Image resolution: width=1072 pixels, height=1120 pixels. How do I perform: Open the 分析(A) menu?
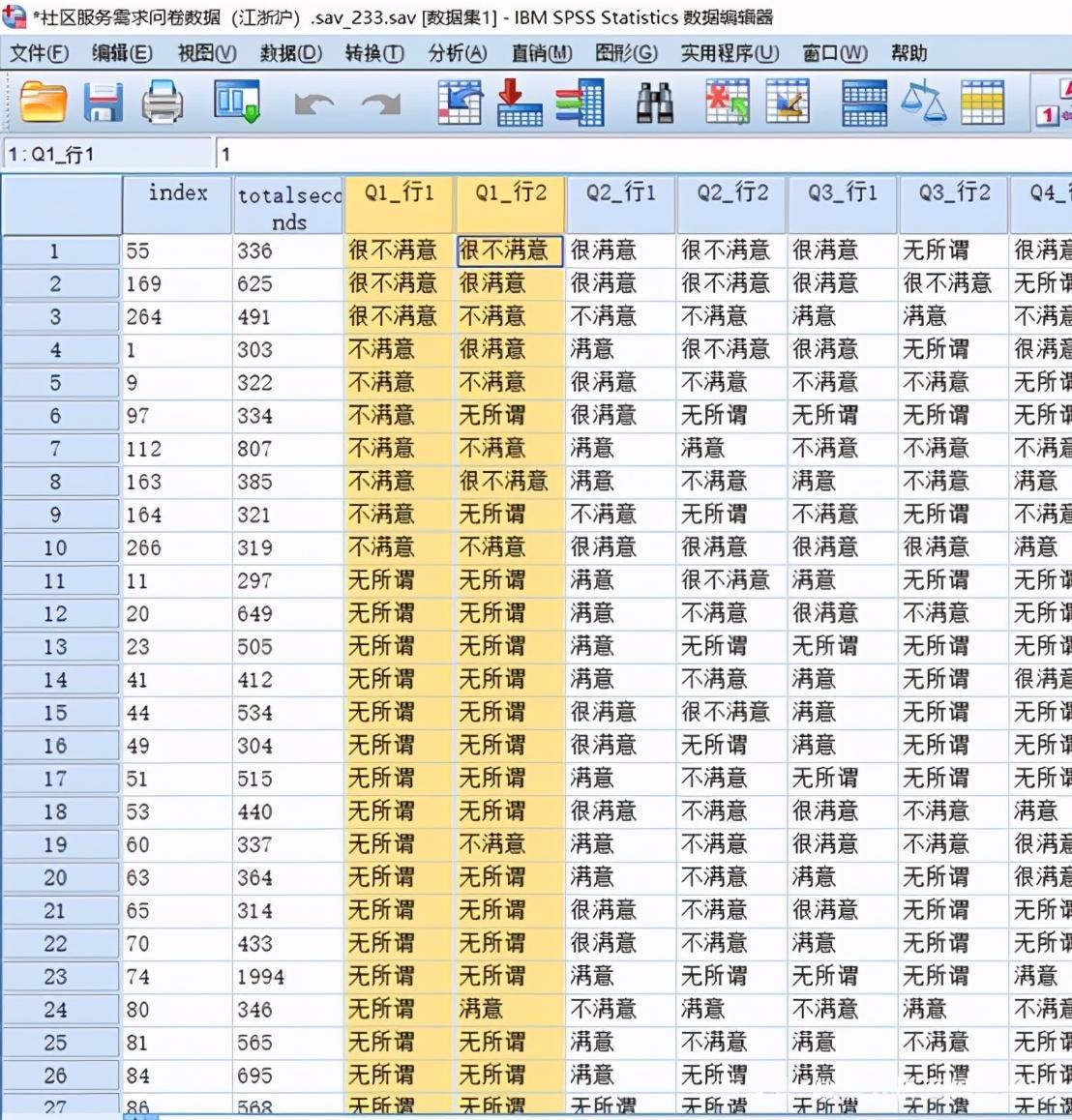coord(457,53)
